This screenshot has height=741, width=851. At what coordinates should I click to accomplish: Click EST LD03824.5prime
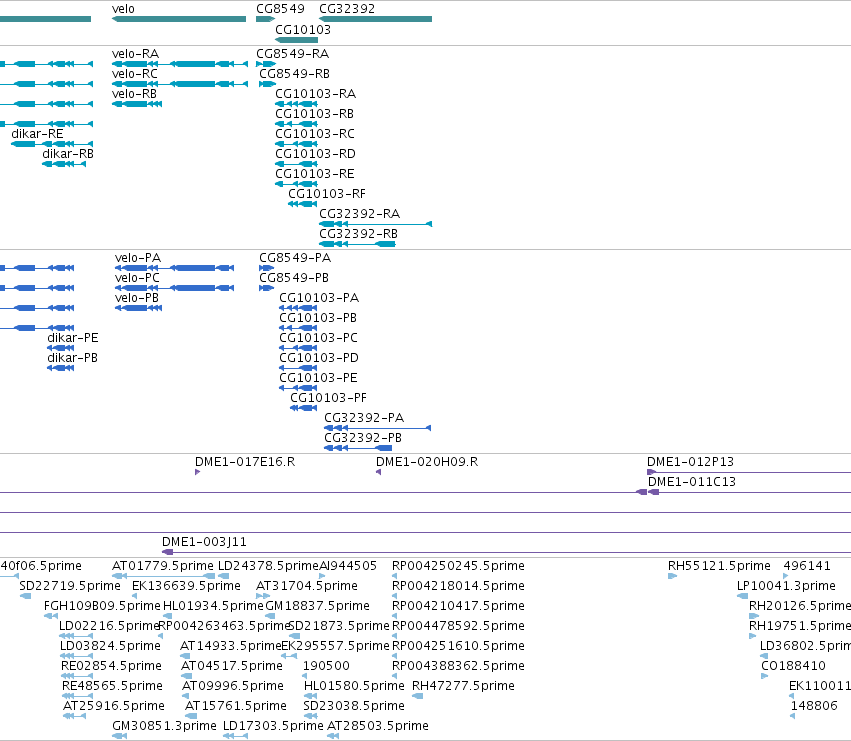pyautogui.click(x=110, y=647)
